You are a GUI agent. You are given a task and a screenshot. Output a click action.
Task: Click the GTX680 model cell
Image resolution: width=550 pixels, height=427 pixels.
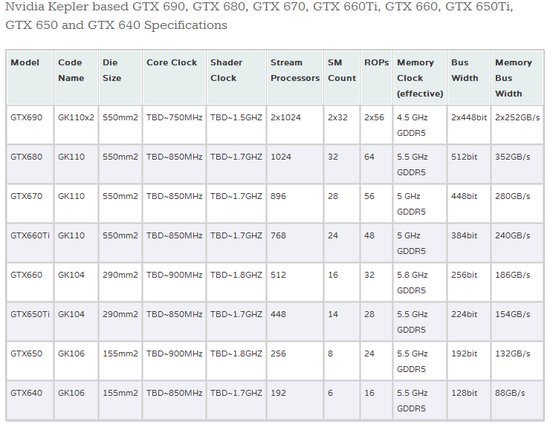[30, 164]
